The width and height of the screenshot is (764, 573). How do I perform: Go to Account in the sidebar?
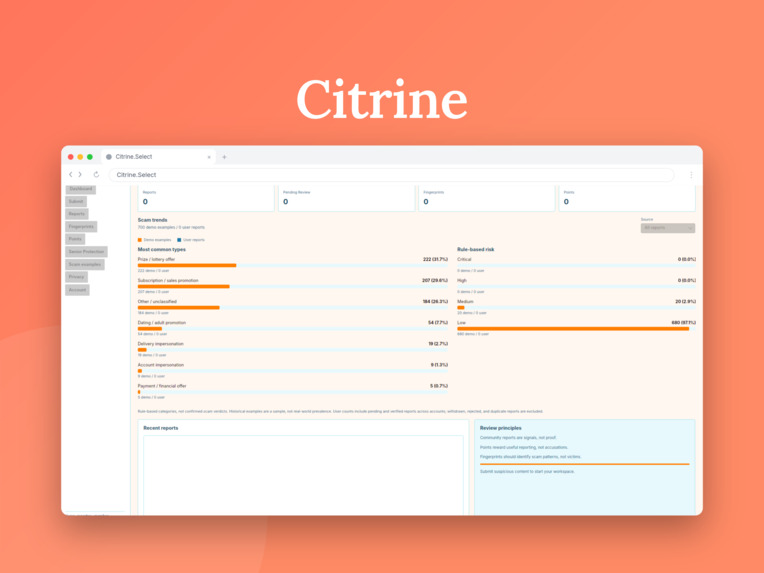coord(77,289)
